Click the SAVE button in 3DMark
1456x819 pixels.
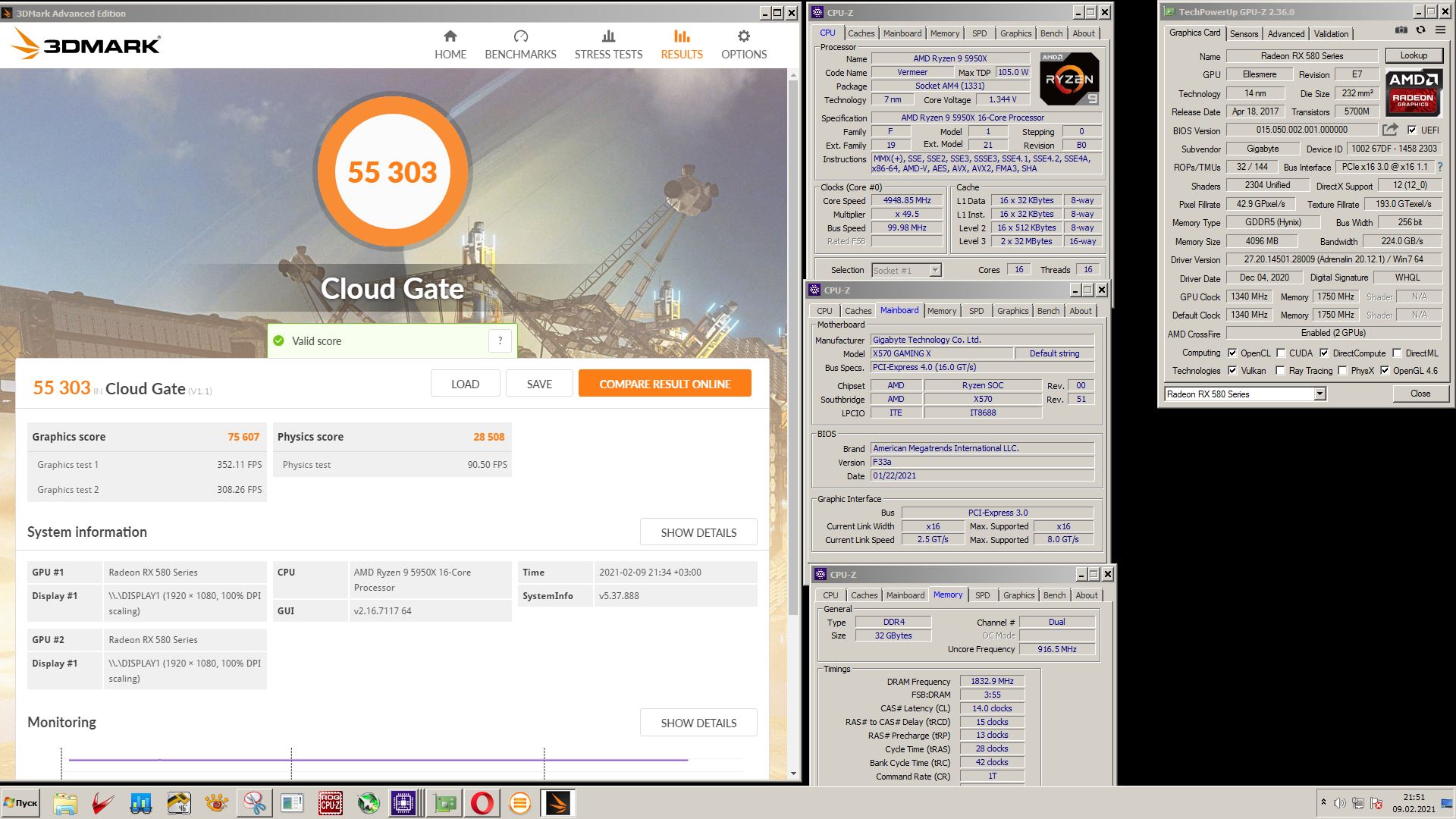[539, 384]
